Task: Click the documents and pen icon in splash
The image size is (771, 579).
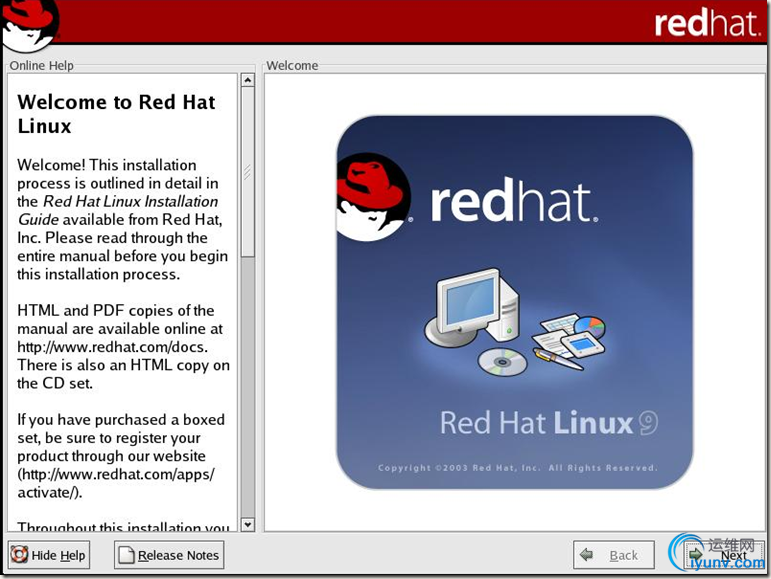Action: coord(568,342)
